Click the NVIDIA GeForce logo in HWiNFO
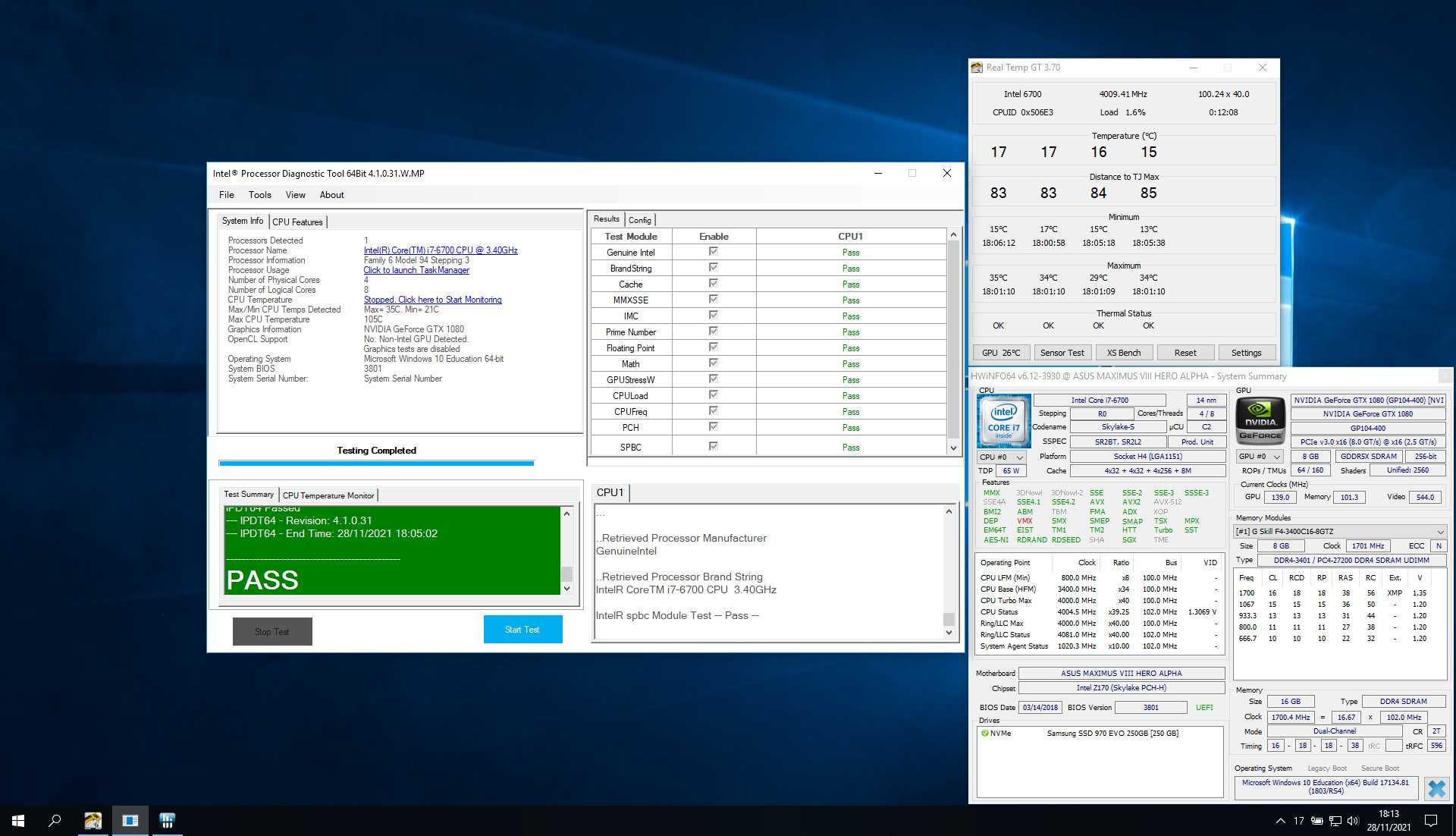The image size is (1456, 836). pos(1260,420)
